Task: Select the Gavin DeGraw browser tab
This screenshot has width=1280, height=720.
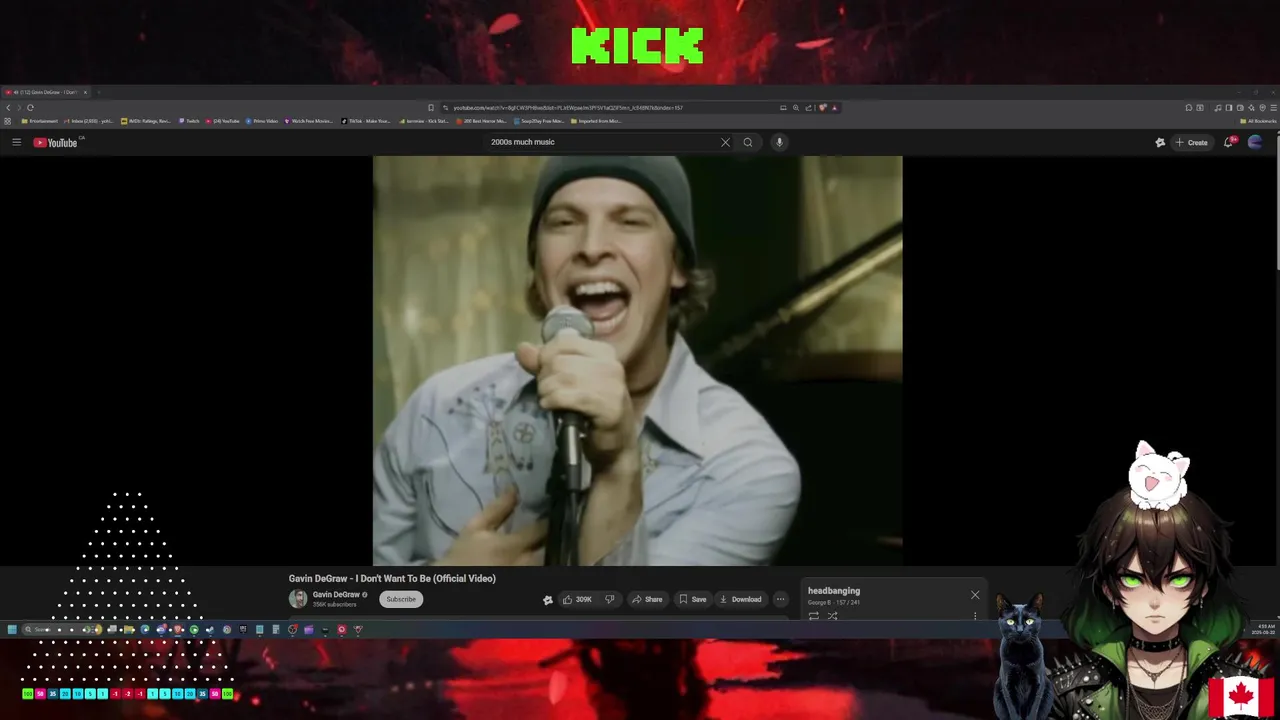Action: click(46, 92)
